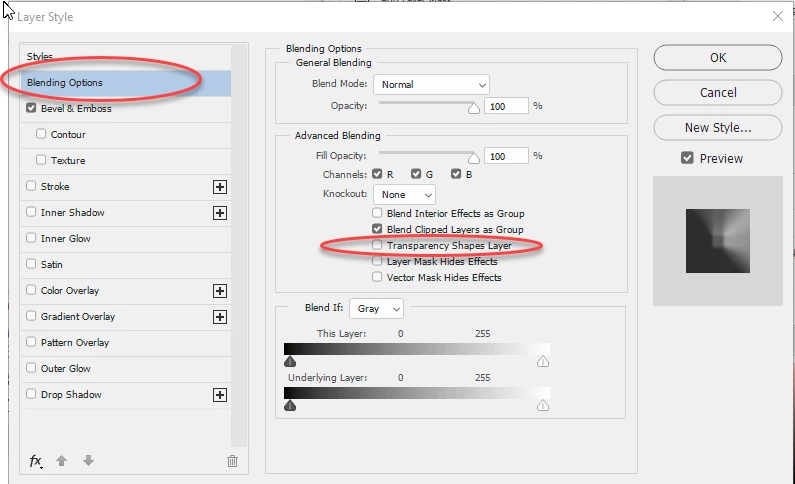Viewport: 795px width, 484px height.
Task: Click the OK button
Action: click(x=717, y=58)
